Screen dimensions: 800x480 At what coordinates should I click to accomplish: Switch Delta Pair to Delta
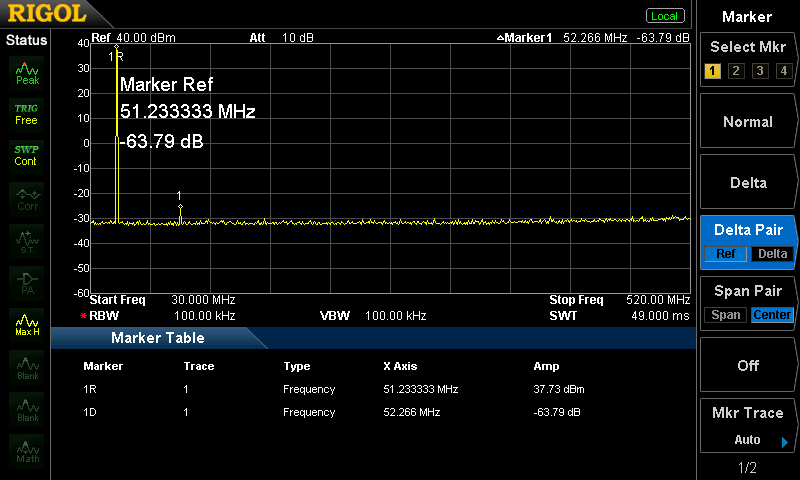[772, 254]
